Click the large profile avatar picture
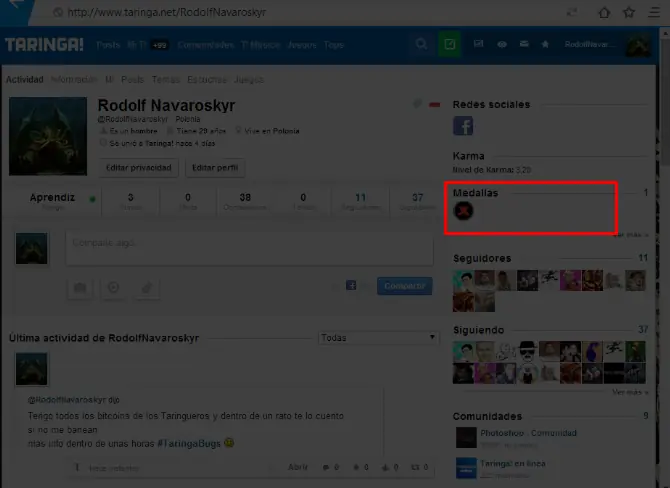The image size is (670, 488). [x=48, y=136]
